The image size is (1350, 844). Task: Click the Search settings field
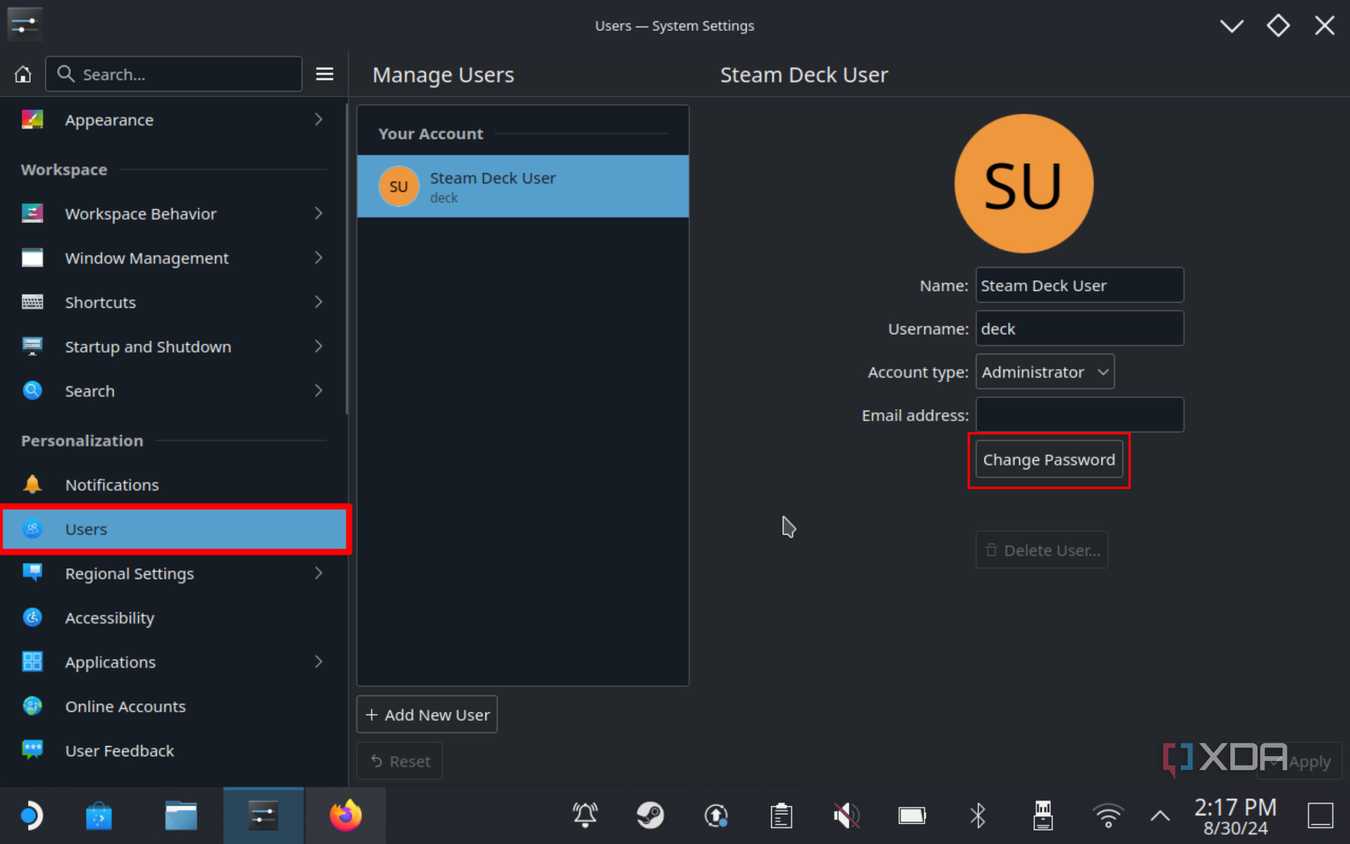point(174,74)
